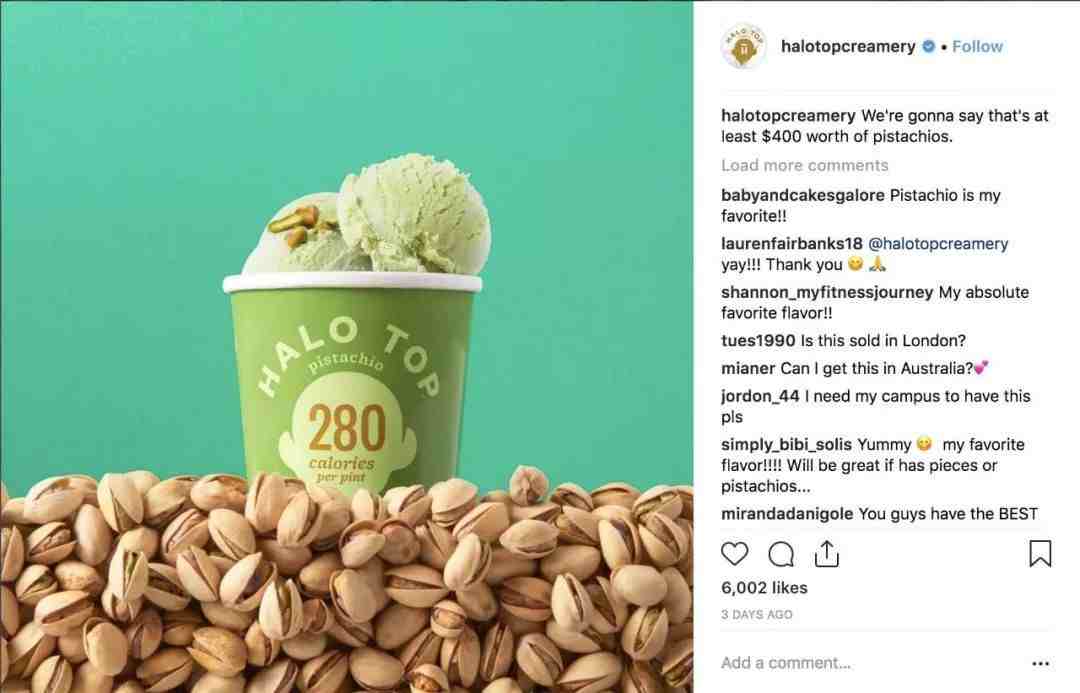This screenshot has height=693, width=1080.
Task: Open shannon_myfitnessjourney's profile
Action: [827, 292]
